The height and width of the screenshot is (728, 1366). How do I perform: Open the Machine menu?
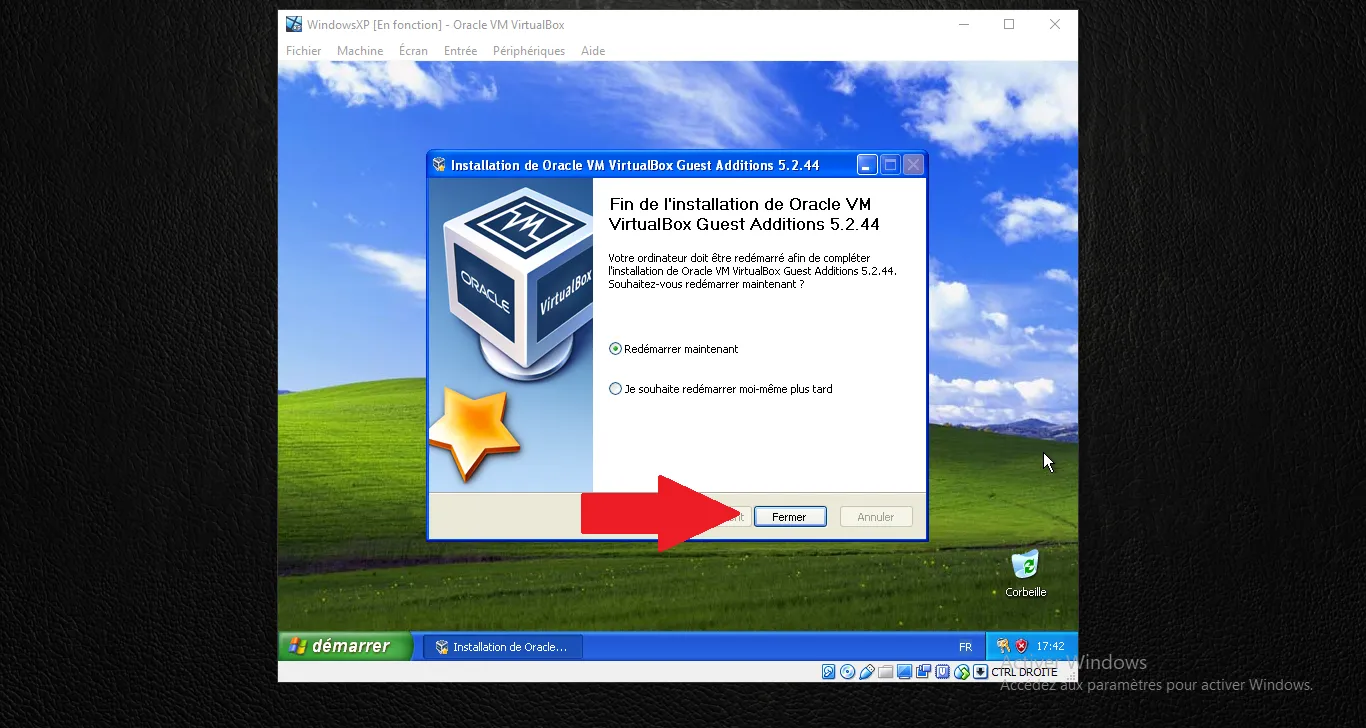click(360, 51)
